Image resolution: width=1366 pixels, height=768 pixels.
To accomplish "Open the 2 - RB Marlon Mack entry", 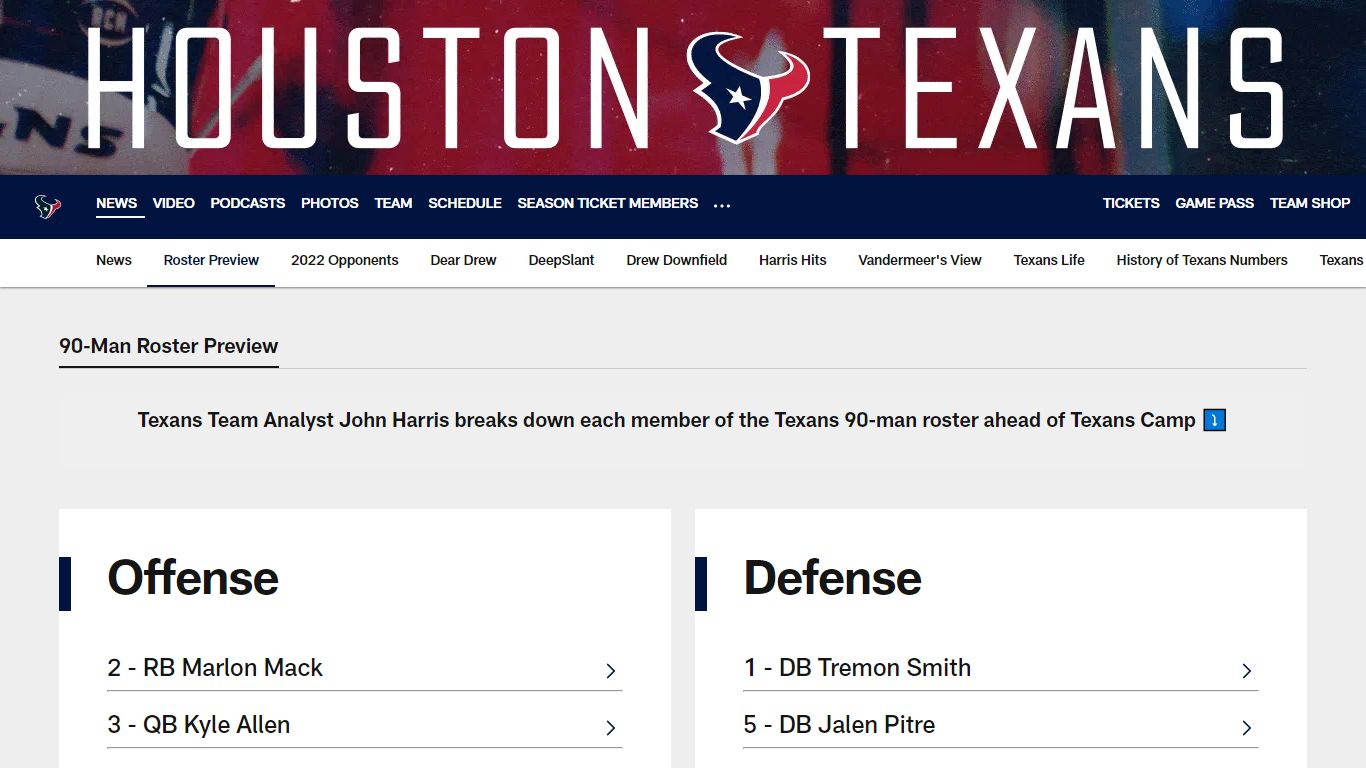I will click(x=365, y=668).
